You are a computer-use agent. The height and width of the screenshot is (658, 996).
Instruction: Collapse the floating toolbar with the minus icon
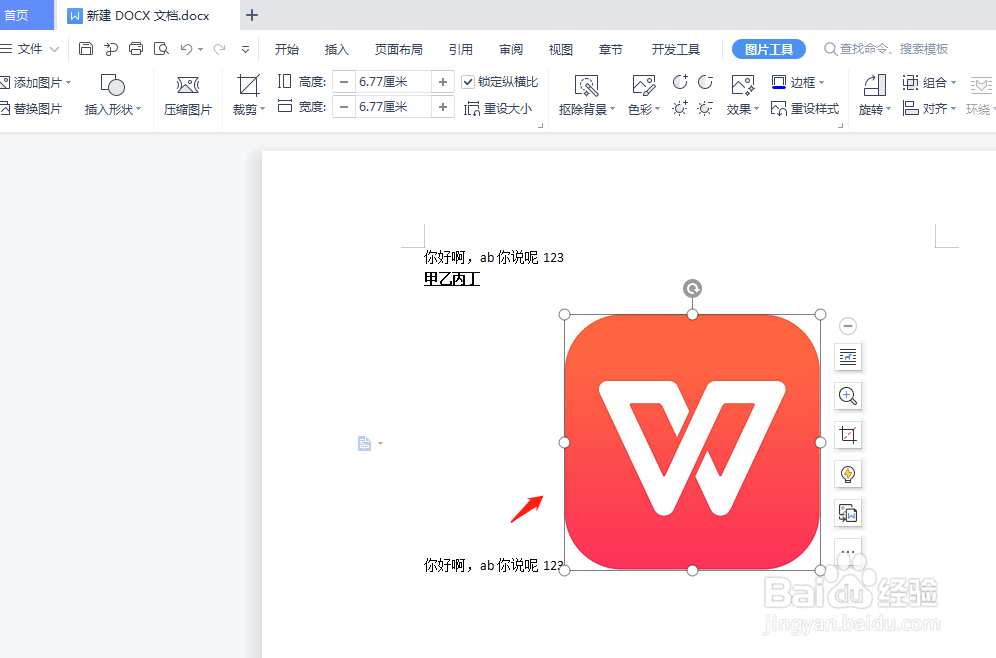coord(847,325)
